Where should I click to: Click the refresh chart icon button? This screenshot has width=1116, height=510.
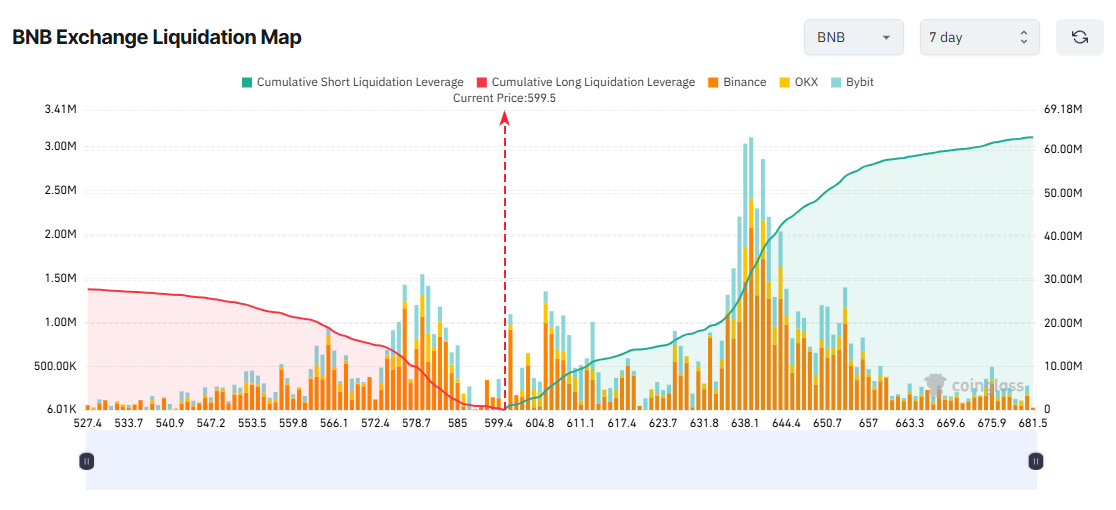[1079, 37]
